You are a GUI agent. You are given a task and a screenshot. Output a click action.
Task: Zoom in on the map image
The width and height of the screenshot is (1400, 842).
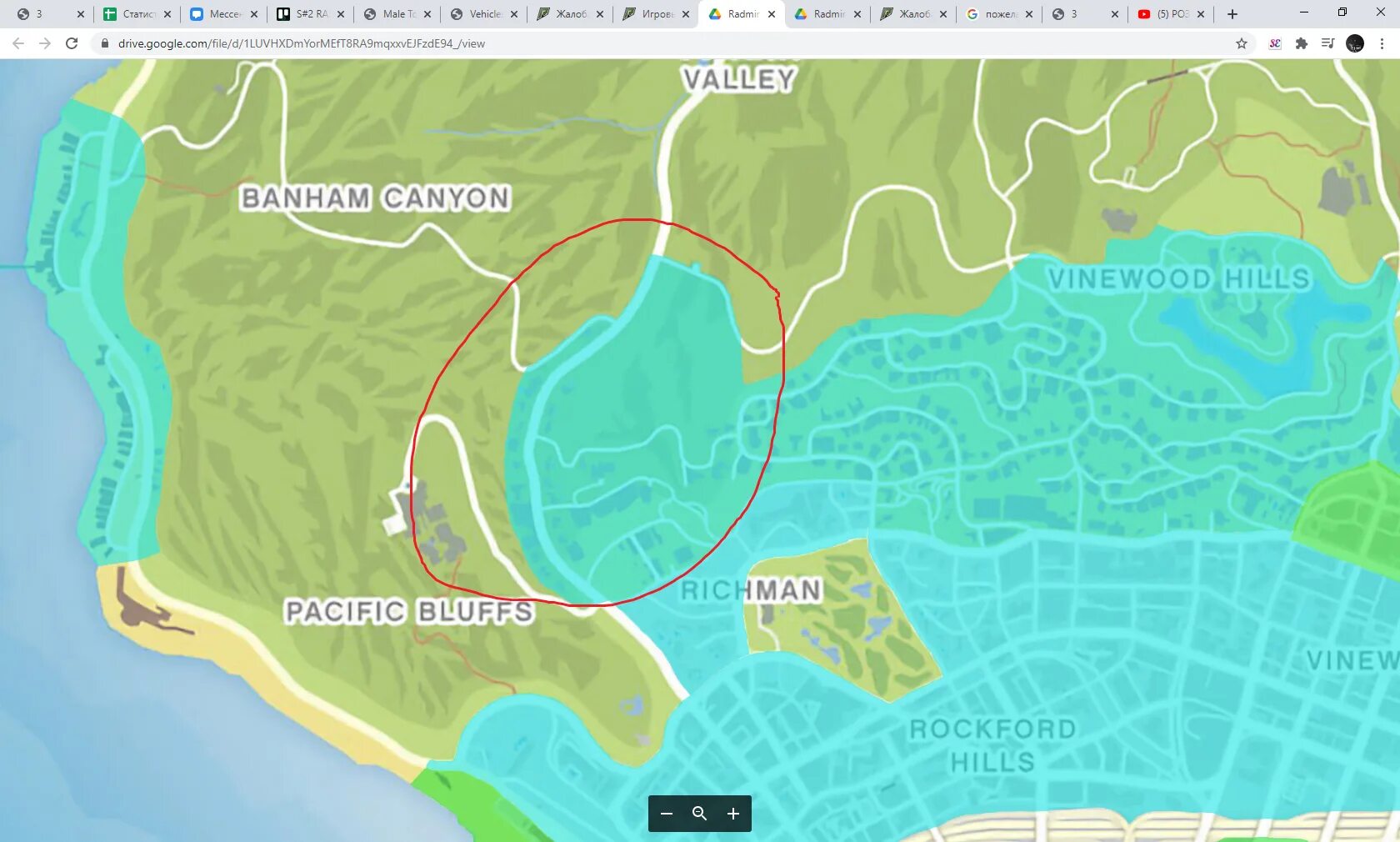coord(733,814)
